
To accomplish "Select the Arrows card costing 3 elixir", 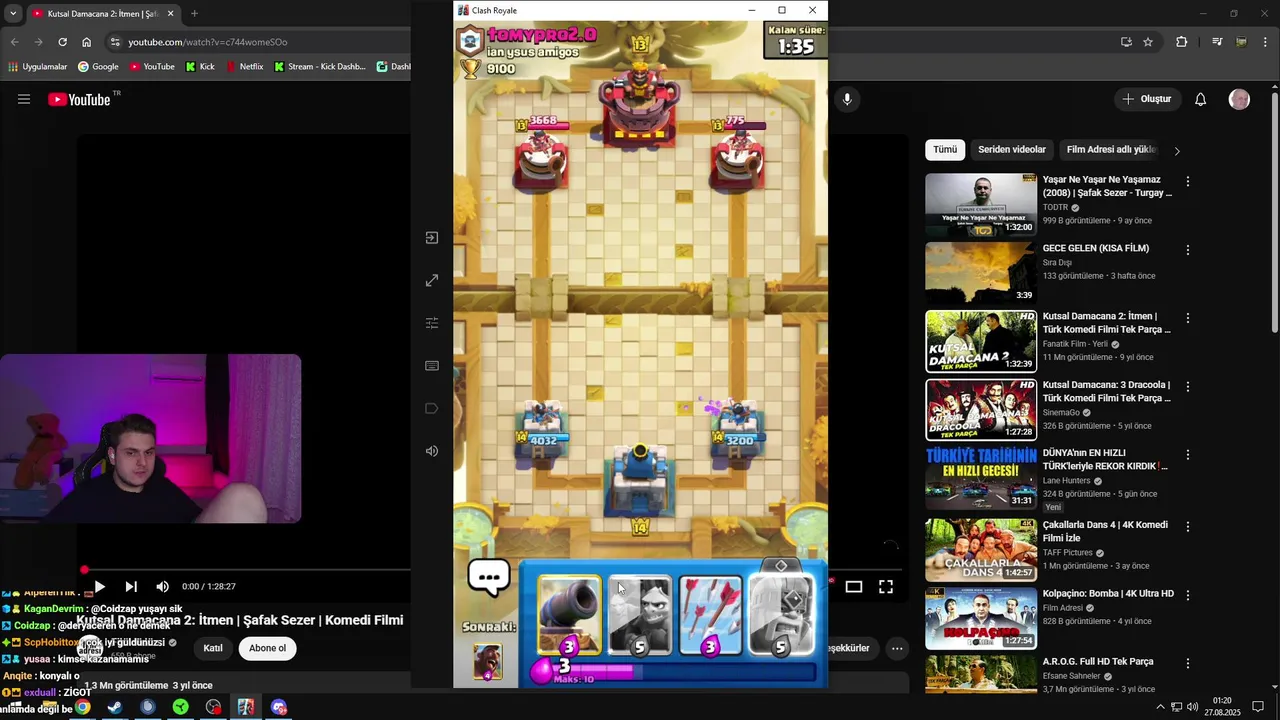I will [x=710, y=616].
